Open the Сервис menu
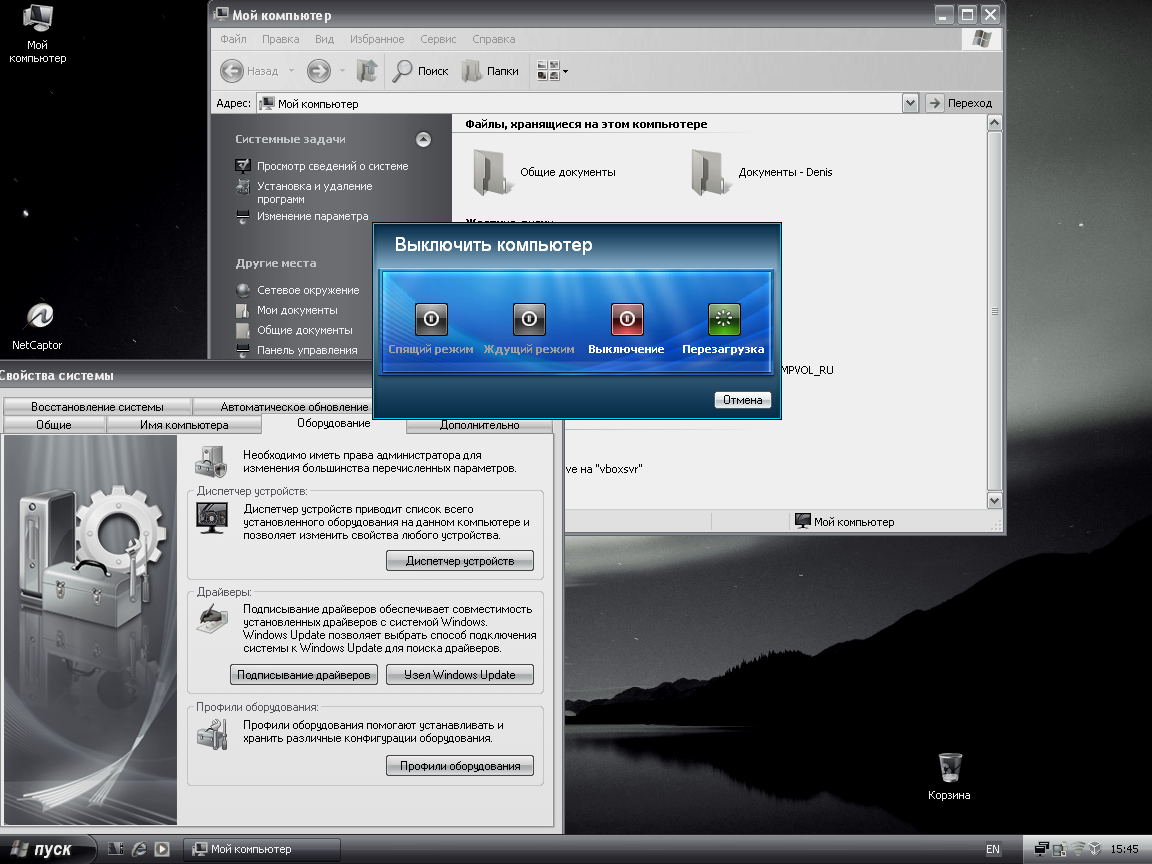The height and width of the screenshot is (864, 1152). pyautogui.click(x=438, y=39)
